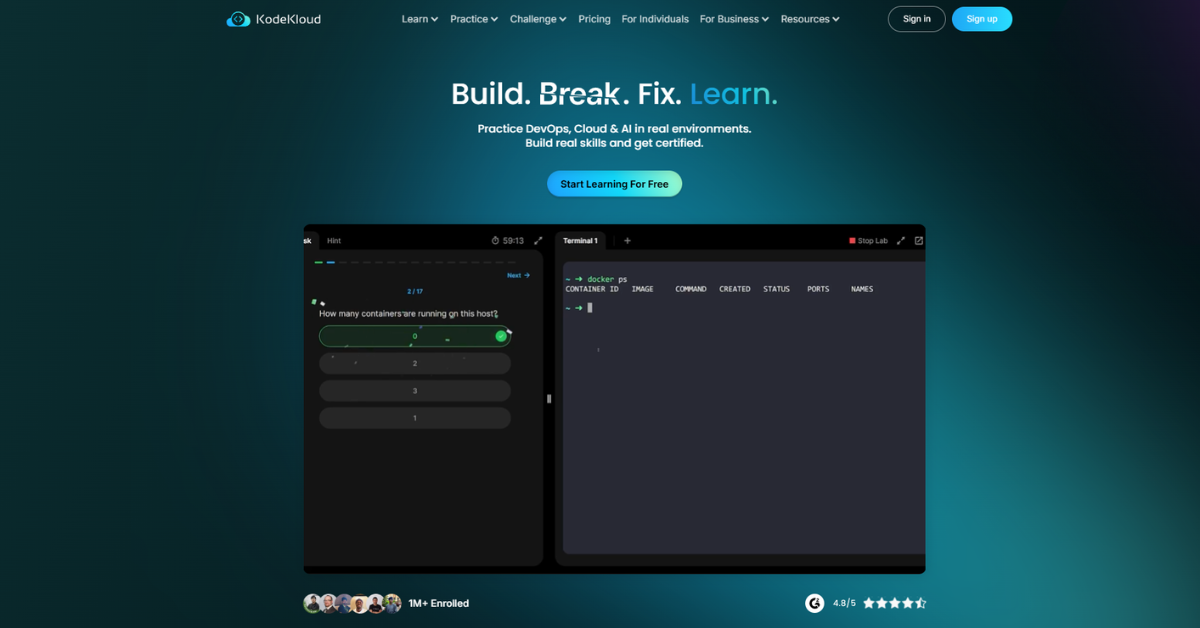Click the KodeKloud logo icon
Screen dimensions: 1200x628
[x=238, y=19]
